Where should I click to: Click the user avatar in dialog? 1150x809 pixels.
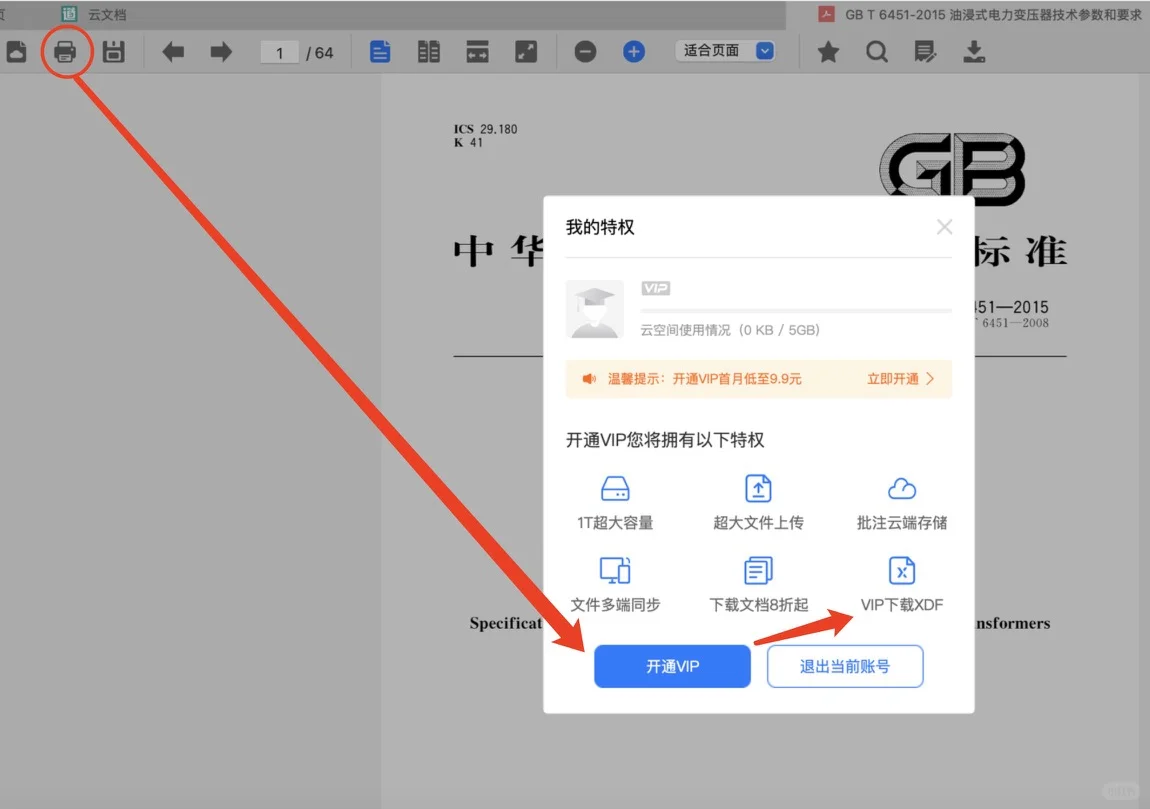click(x=595, y=309)
